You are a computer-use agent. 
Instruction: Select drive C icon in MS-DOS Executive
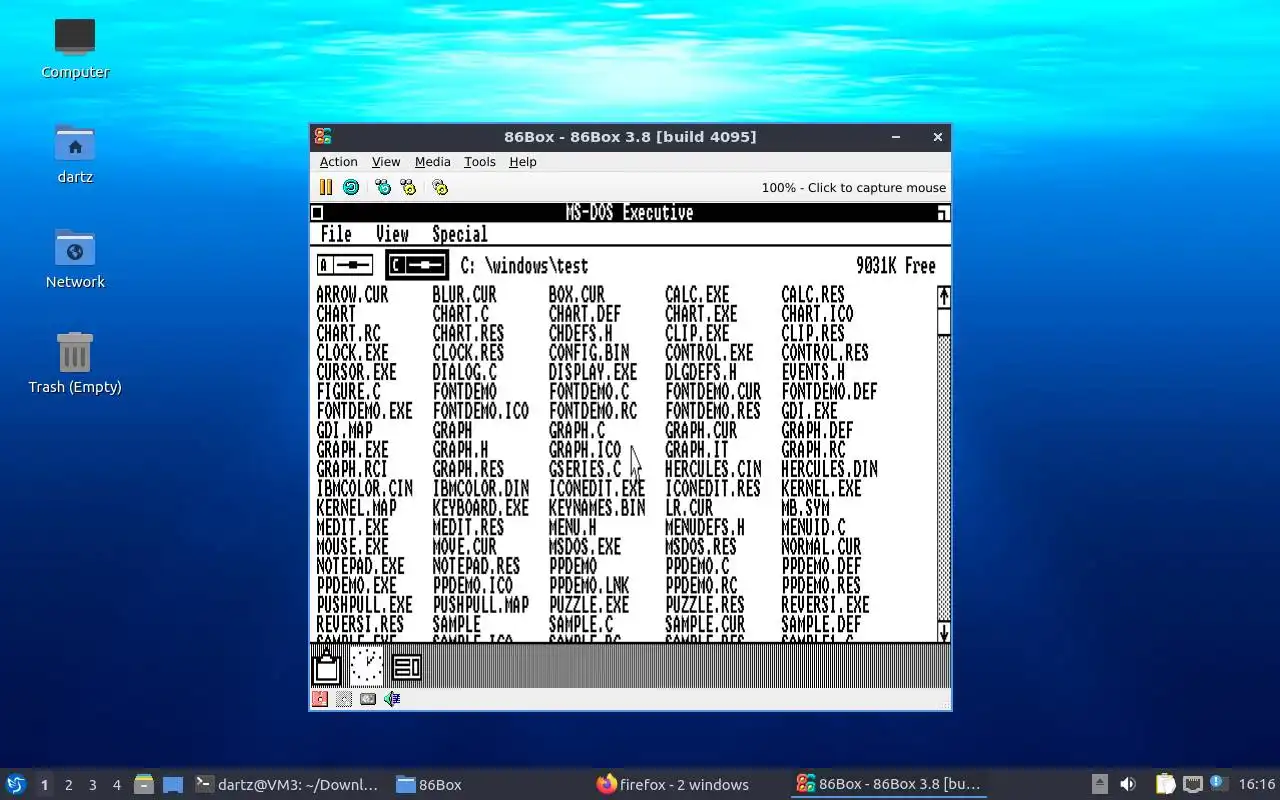417,265
